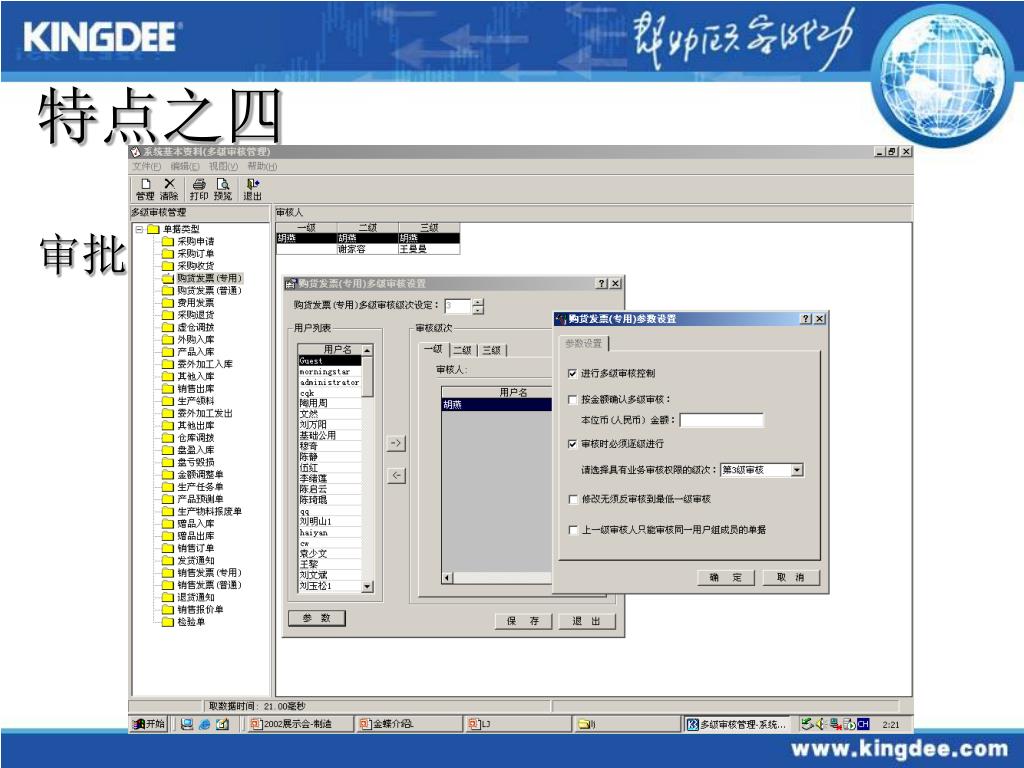Collapse the 单据类型 tree root
Viewport: 1024px width, 768px height.
139,229
